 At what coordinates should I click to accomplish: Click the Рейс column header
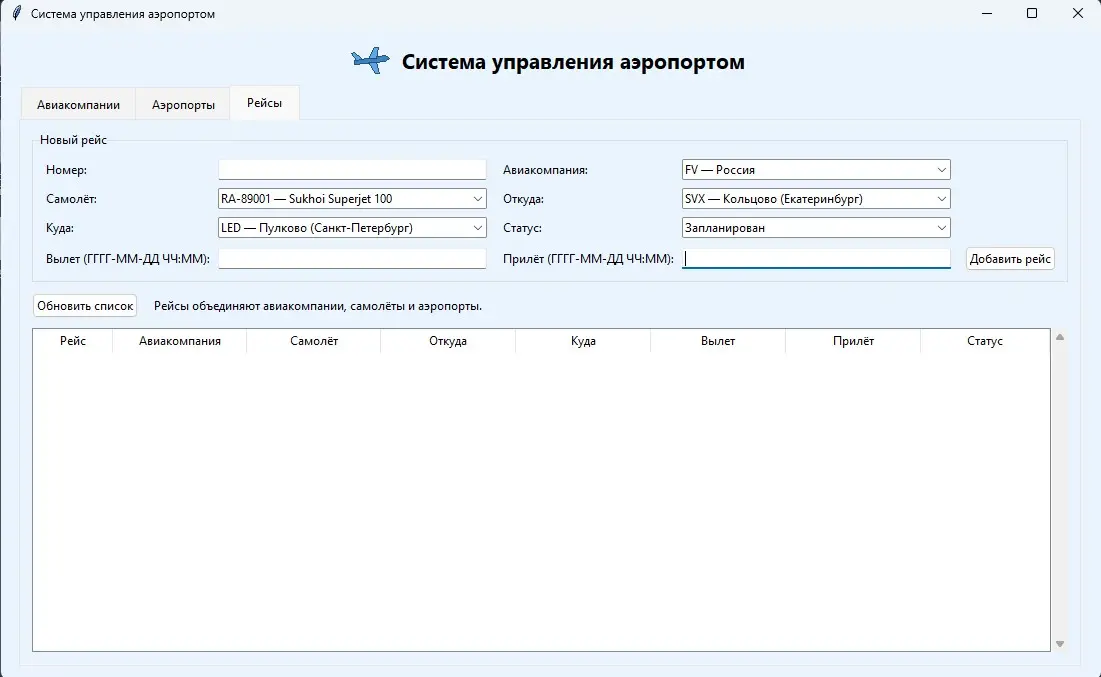click(73, 341)
